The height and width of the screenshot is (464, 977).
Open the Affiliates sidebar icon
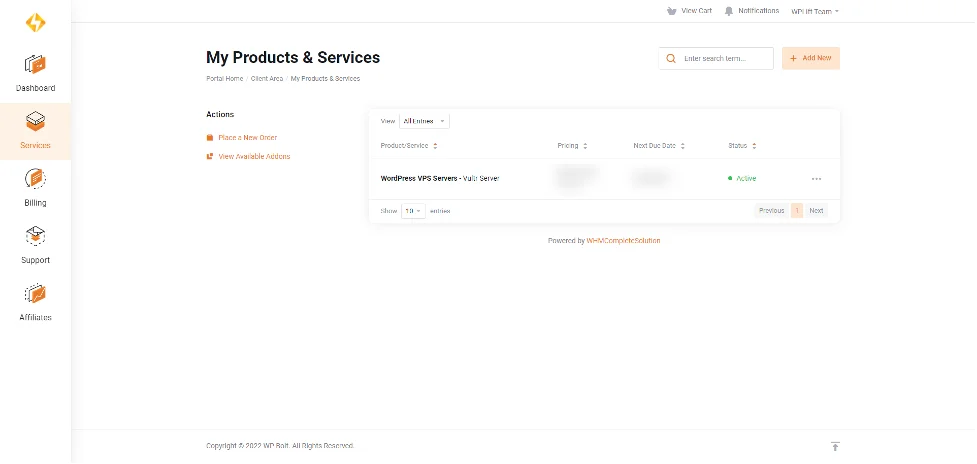(36, 293)
